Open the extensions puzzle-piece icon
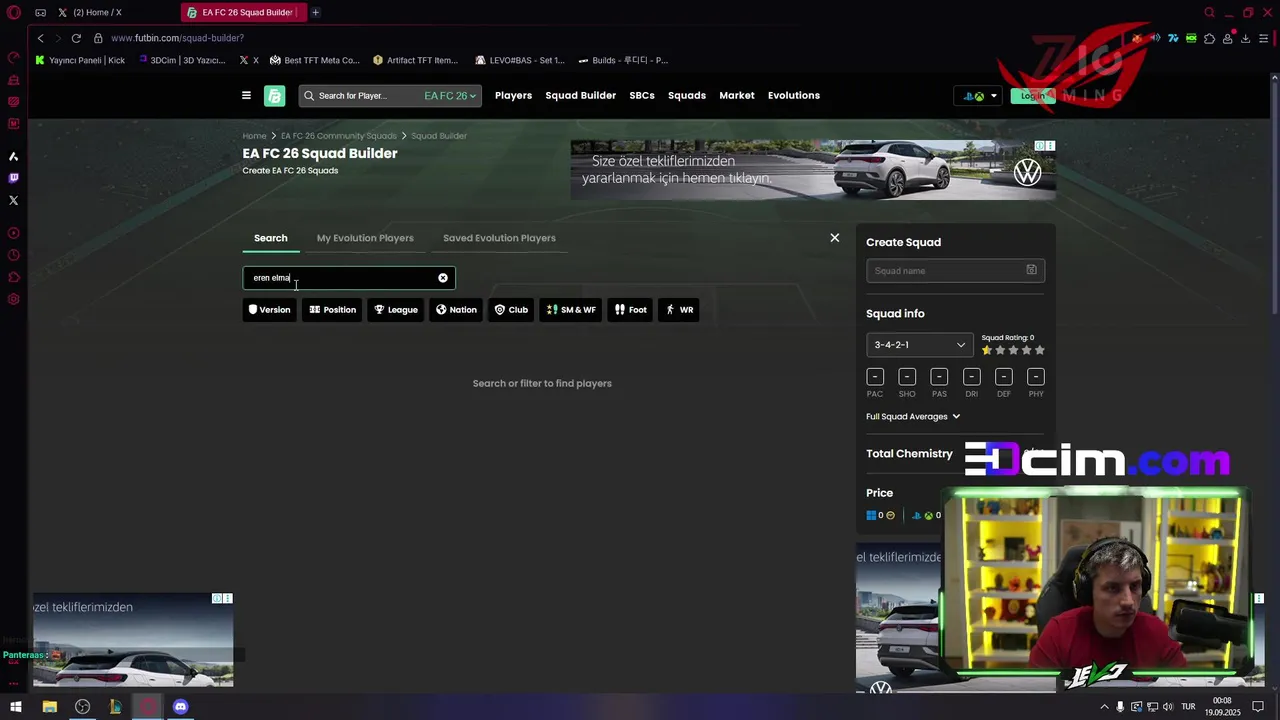Image resolution: width=1280 pixels, height=720 pixels. tap(1209, 38)
